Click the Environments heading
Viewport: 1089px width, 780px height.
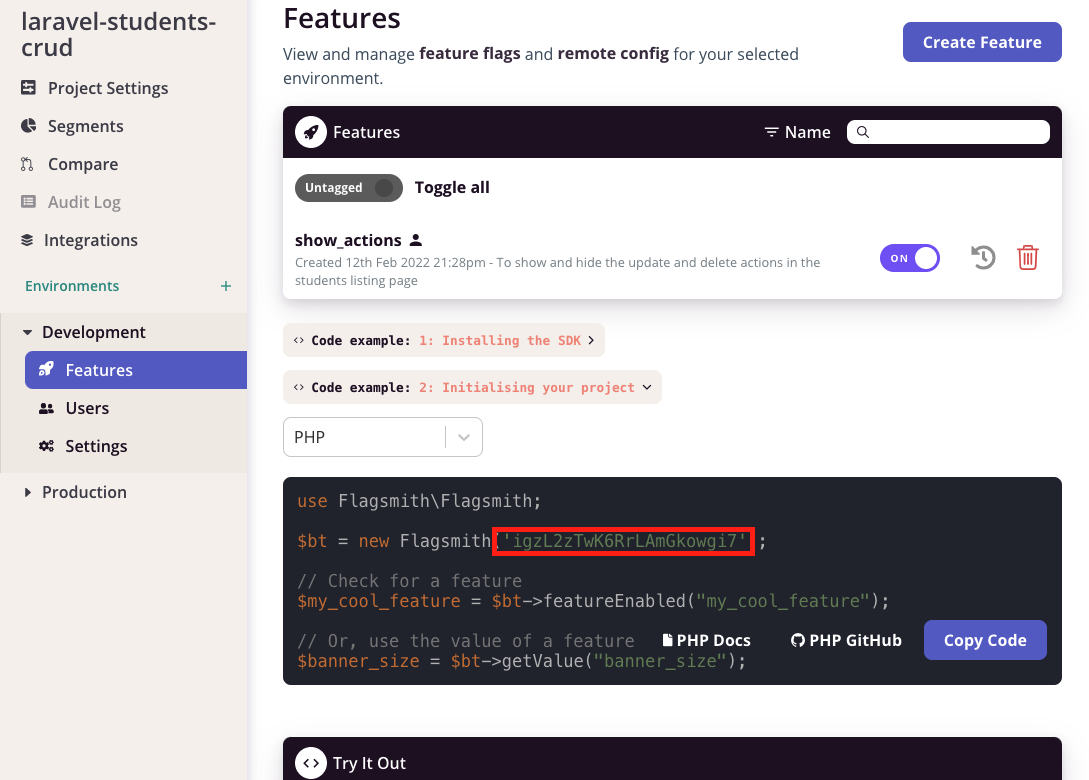(72, 286)
